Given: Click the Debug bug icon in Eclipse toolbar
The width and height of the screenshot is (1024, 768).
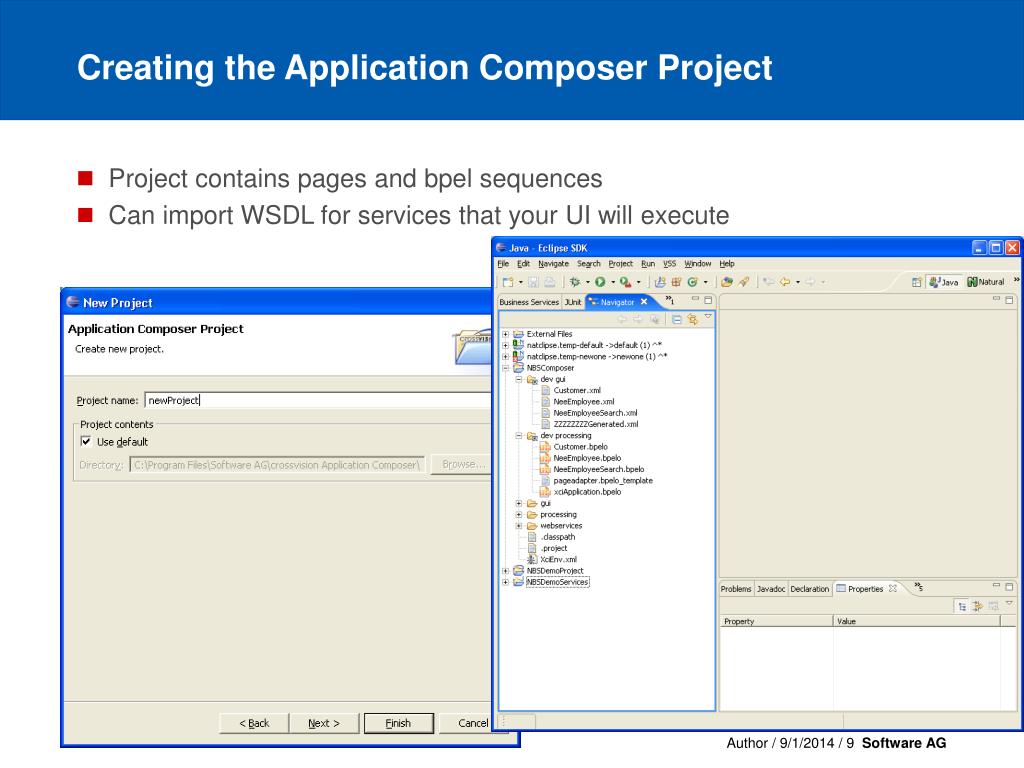Looking at the screenshot, I should (575, 282).
